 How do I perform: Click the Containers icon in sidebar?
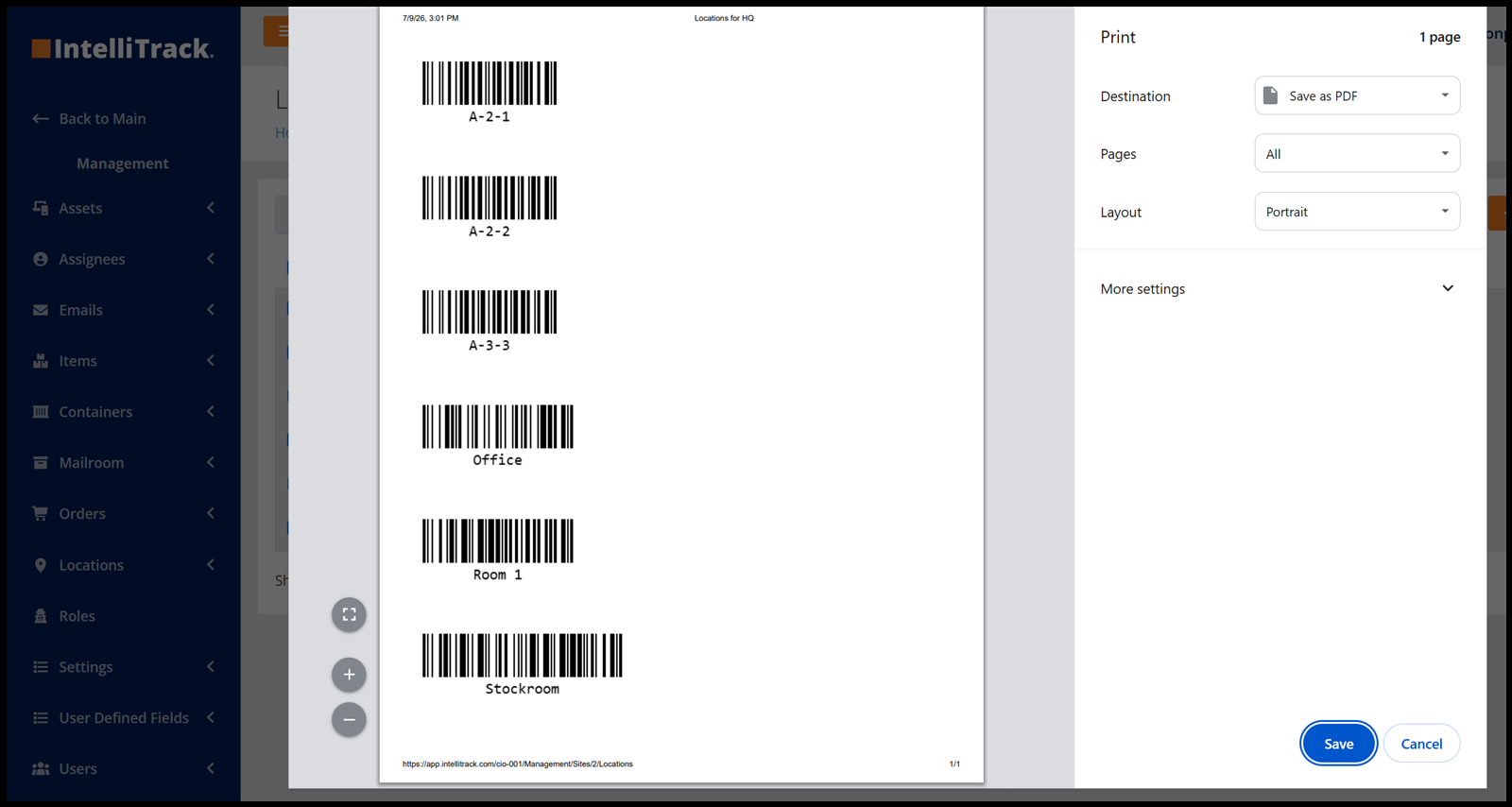[41, 412]
